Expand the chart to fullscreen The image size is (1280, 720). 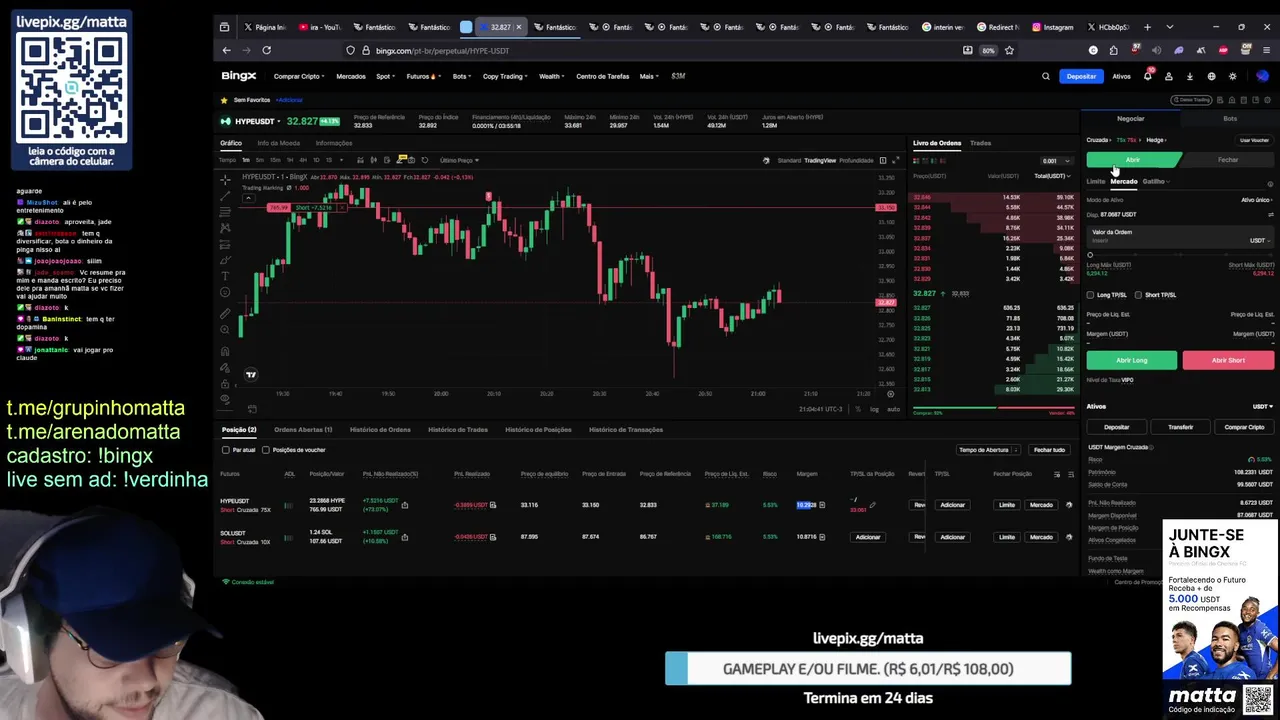tap(896, 160)
